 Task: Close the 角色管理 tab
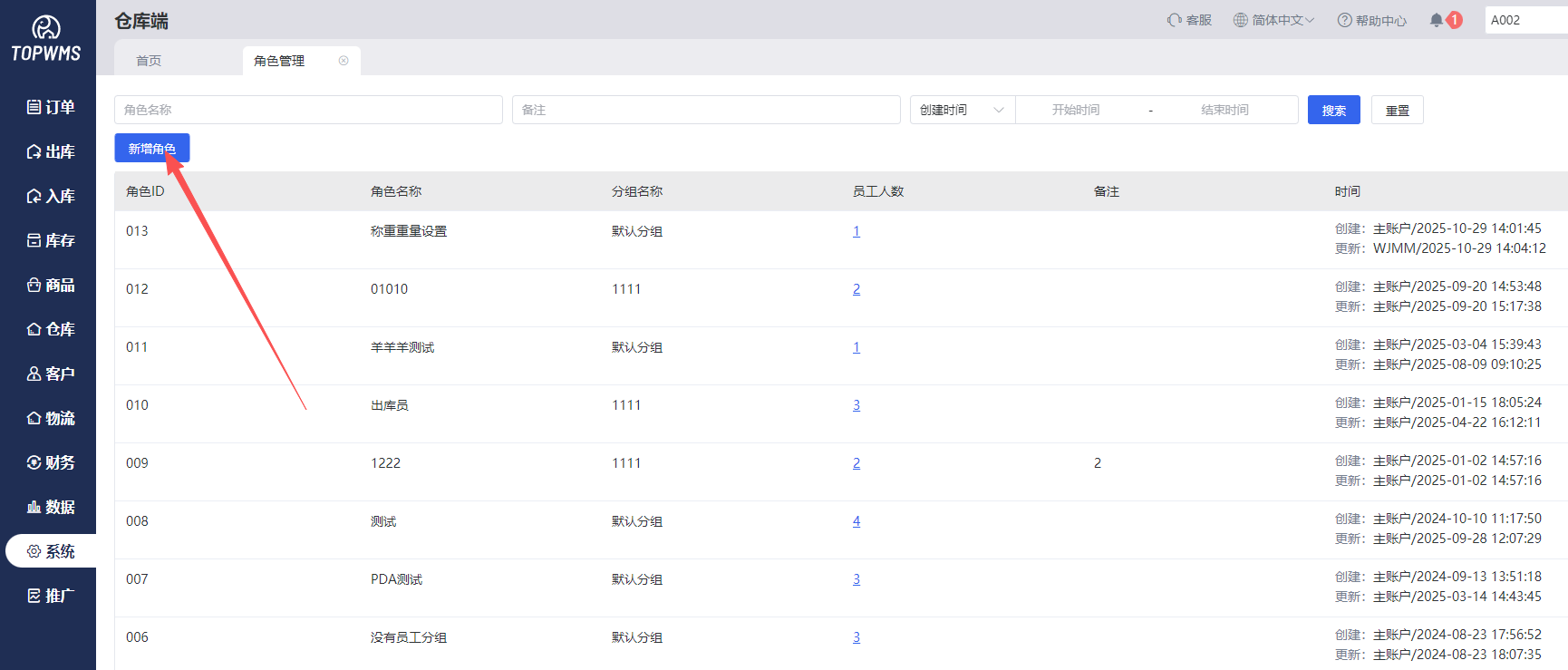tap(344, 61)
